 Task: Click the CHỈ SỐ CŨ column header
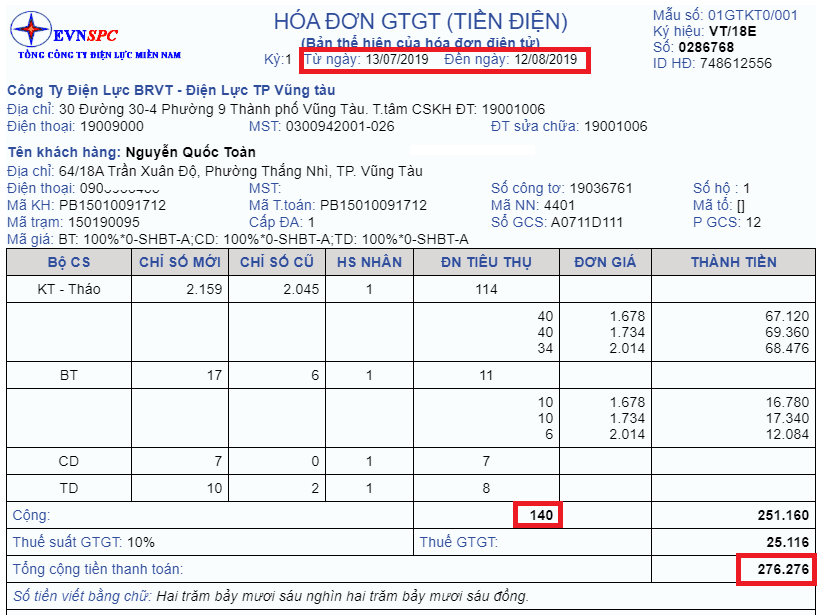point(277,262)
